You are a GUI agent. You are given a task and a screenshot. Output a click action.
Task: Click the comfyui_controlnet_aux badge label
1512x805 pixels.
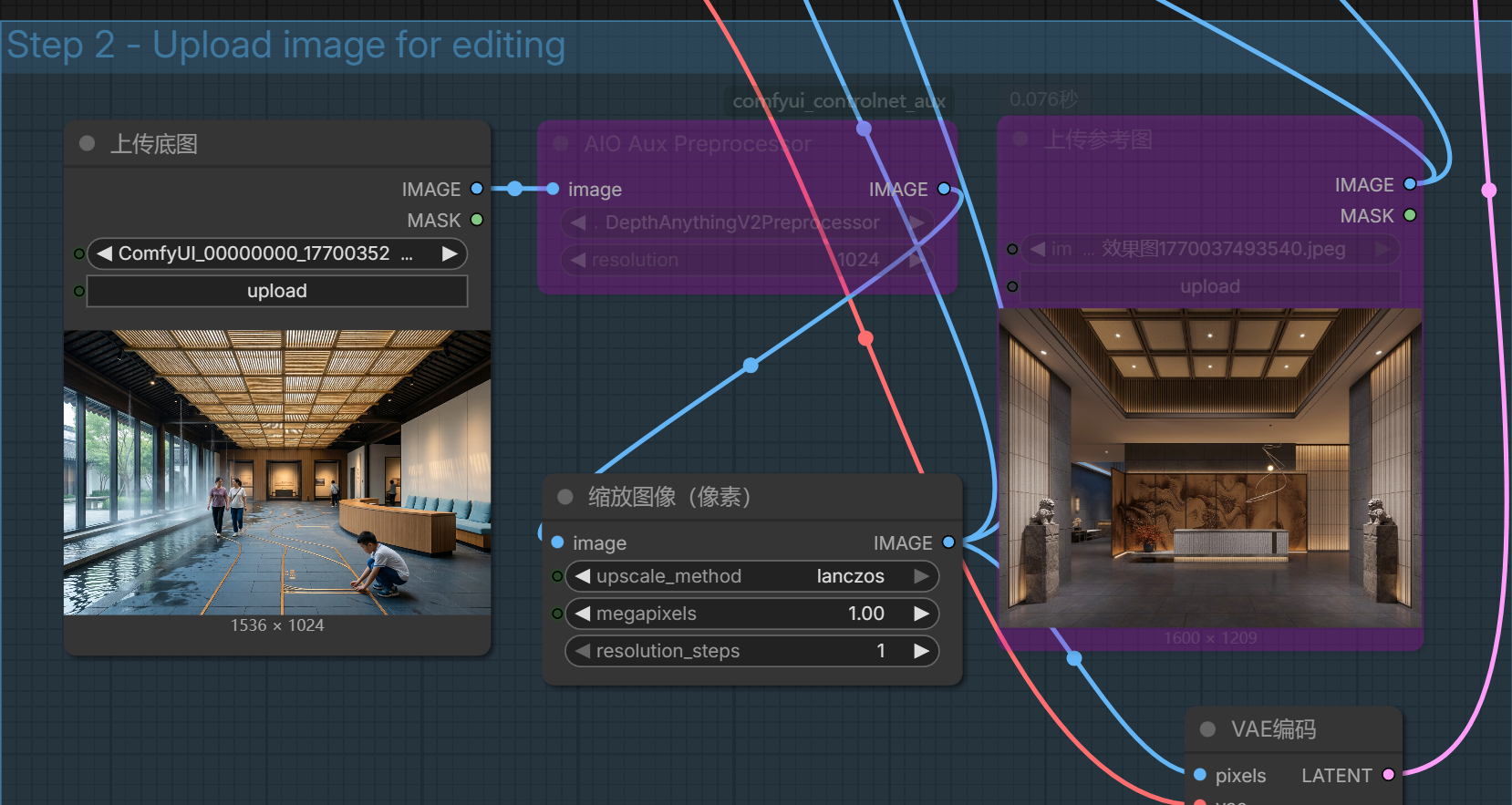[x=839, y=101]
